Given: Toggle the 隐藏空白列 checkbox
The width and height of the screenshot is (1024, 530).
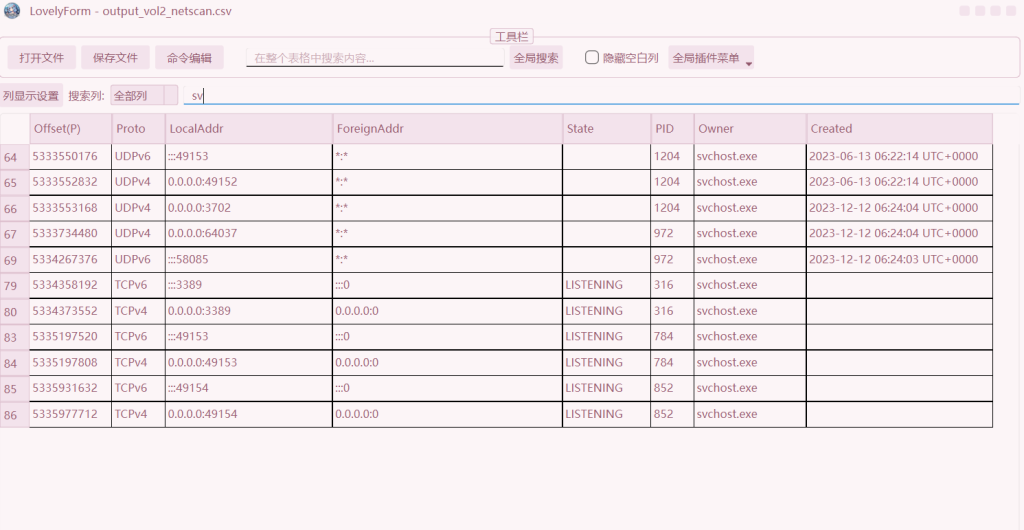Looking at the screenshot, I should coord(592,58).
